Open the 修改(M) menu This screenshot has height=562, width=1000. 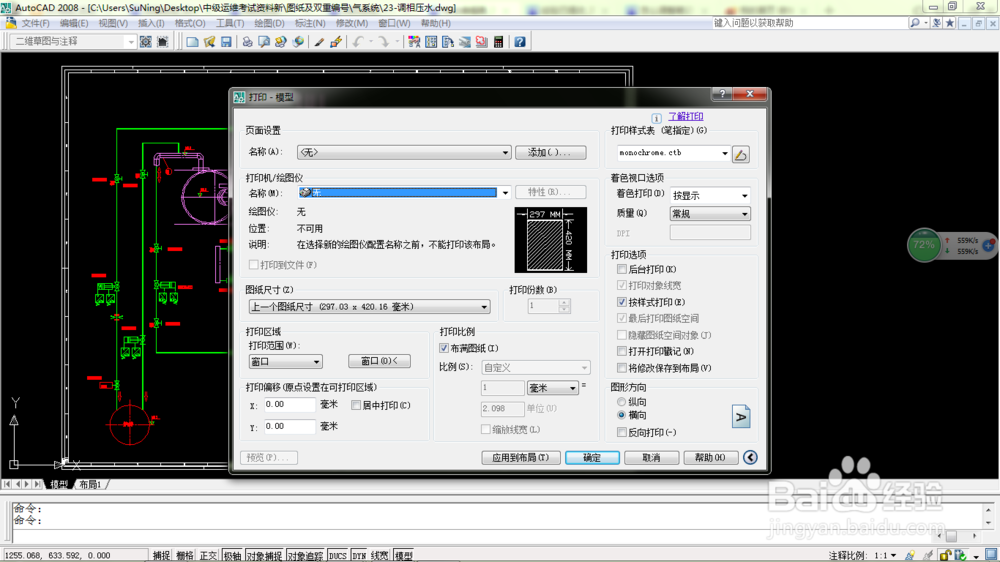351,23
